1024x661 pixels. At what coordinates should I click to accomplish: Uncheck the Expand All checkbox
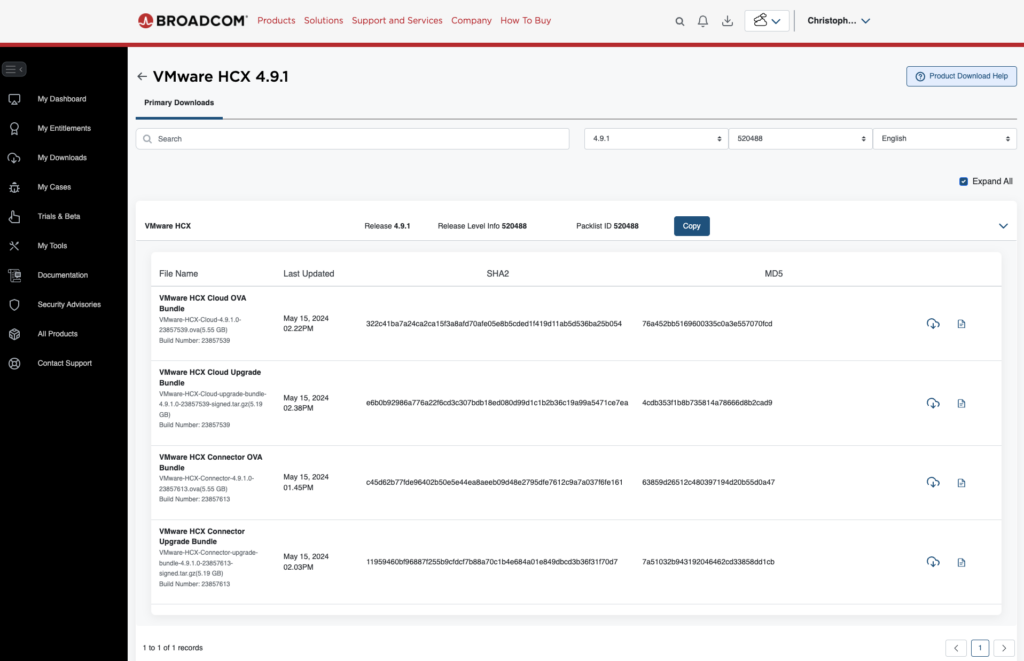963,182
